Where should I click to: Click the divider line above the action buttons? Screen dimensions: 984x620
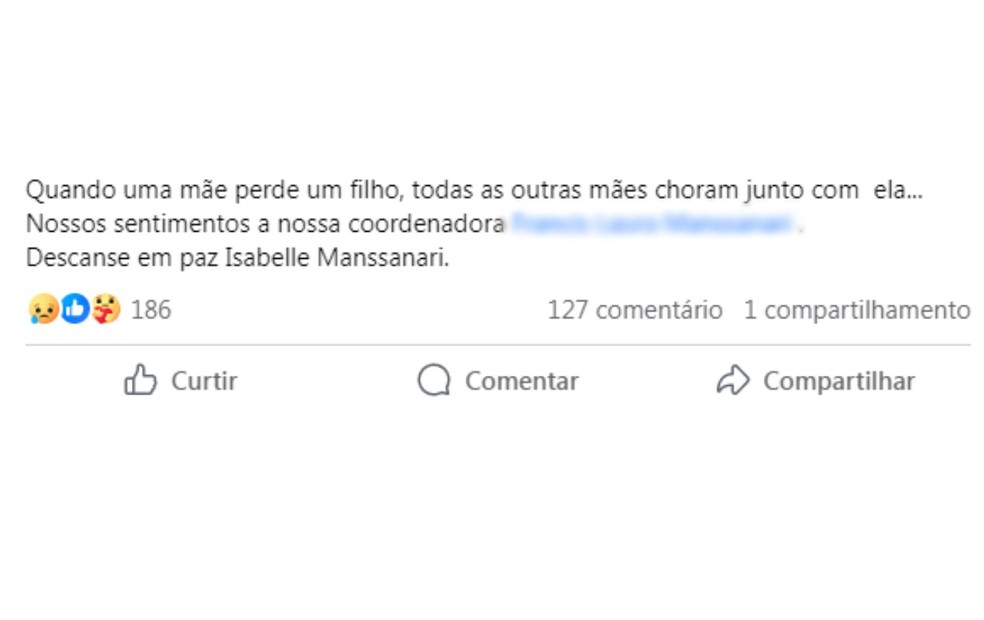click(498, 345)
